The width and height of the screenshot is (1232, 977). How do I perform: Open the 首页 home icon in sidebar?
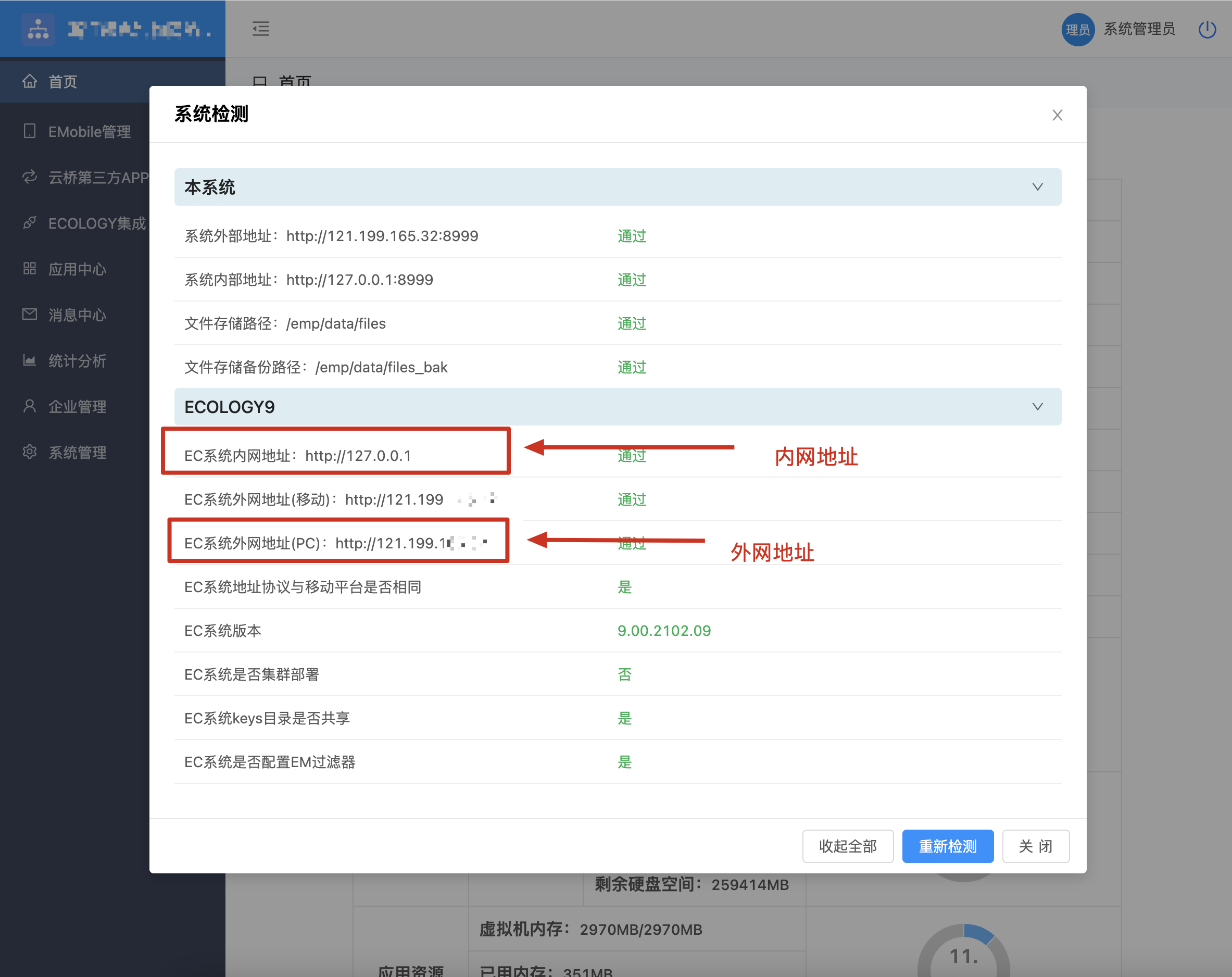[x=30, y=81]
